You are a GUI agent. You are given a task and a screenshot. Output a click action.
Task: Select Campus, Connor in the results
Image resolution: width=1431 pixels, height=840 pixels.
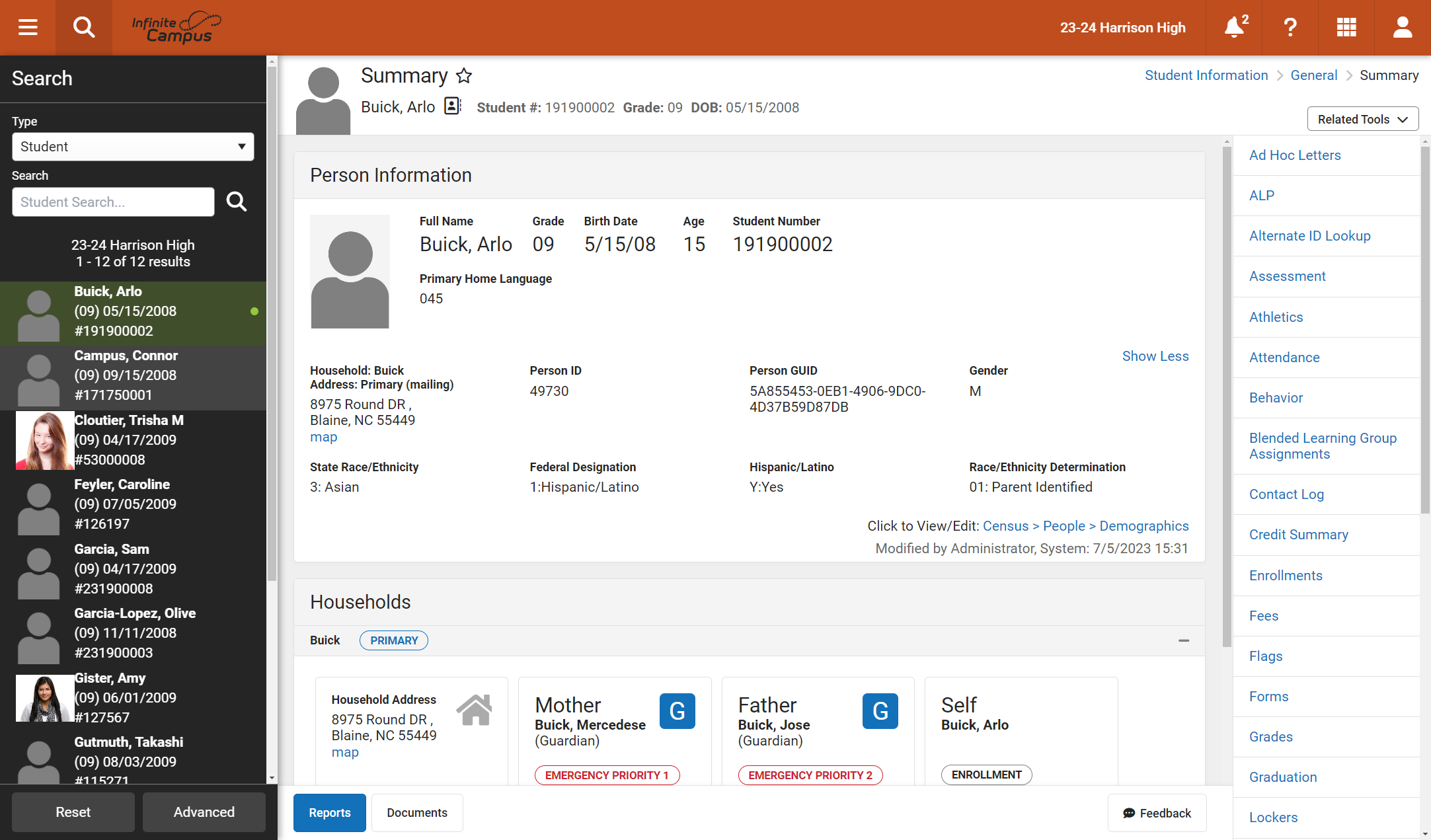coord(133,378)
